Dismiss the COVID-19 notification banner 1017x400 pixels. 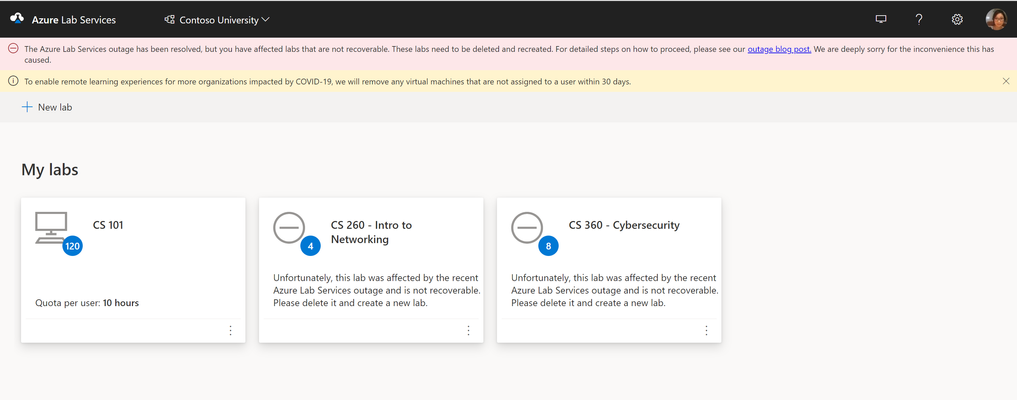(1006, 81)
